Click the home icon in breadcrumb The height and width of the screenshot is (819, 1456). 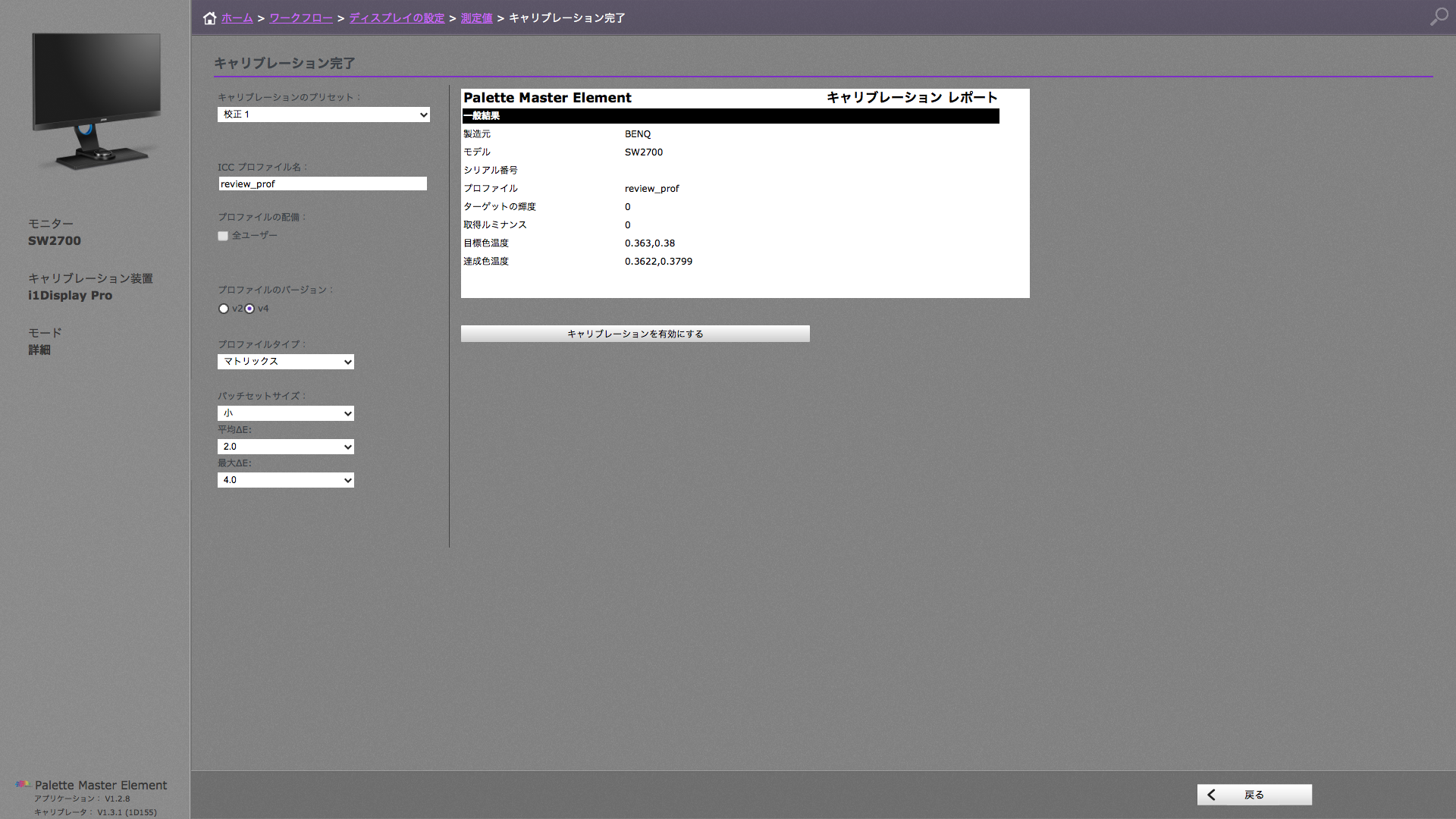pos(209,18)
